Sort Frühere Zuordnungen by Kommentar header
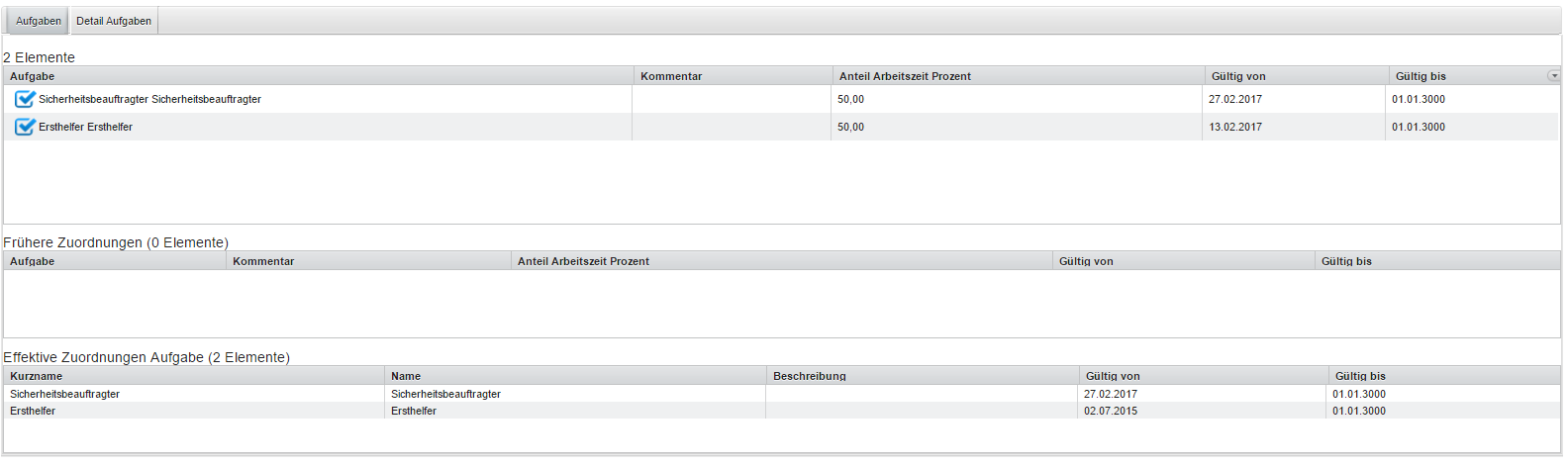This screenshot has width=1568, height=468. pyautogui.click(x=263, y=261)
